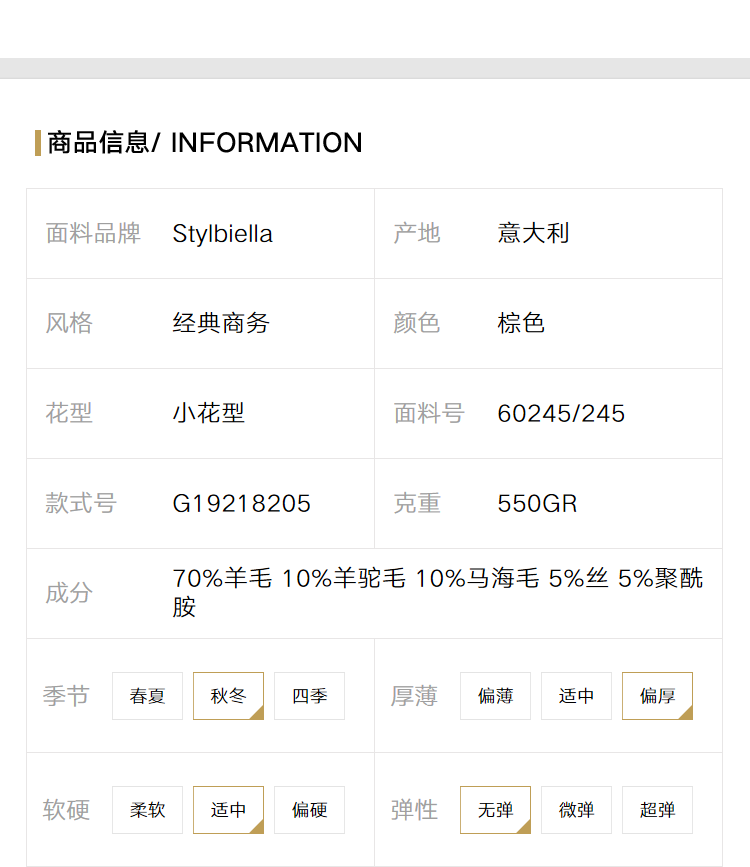The image size is (750, 867).
Task: Click the Stylbiella fabric brand value
Action: tap(222, 234)
